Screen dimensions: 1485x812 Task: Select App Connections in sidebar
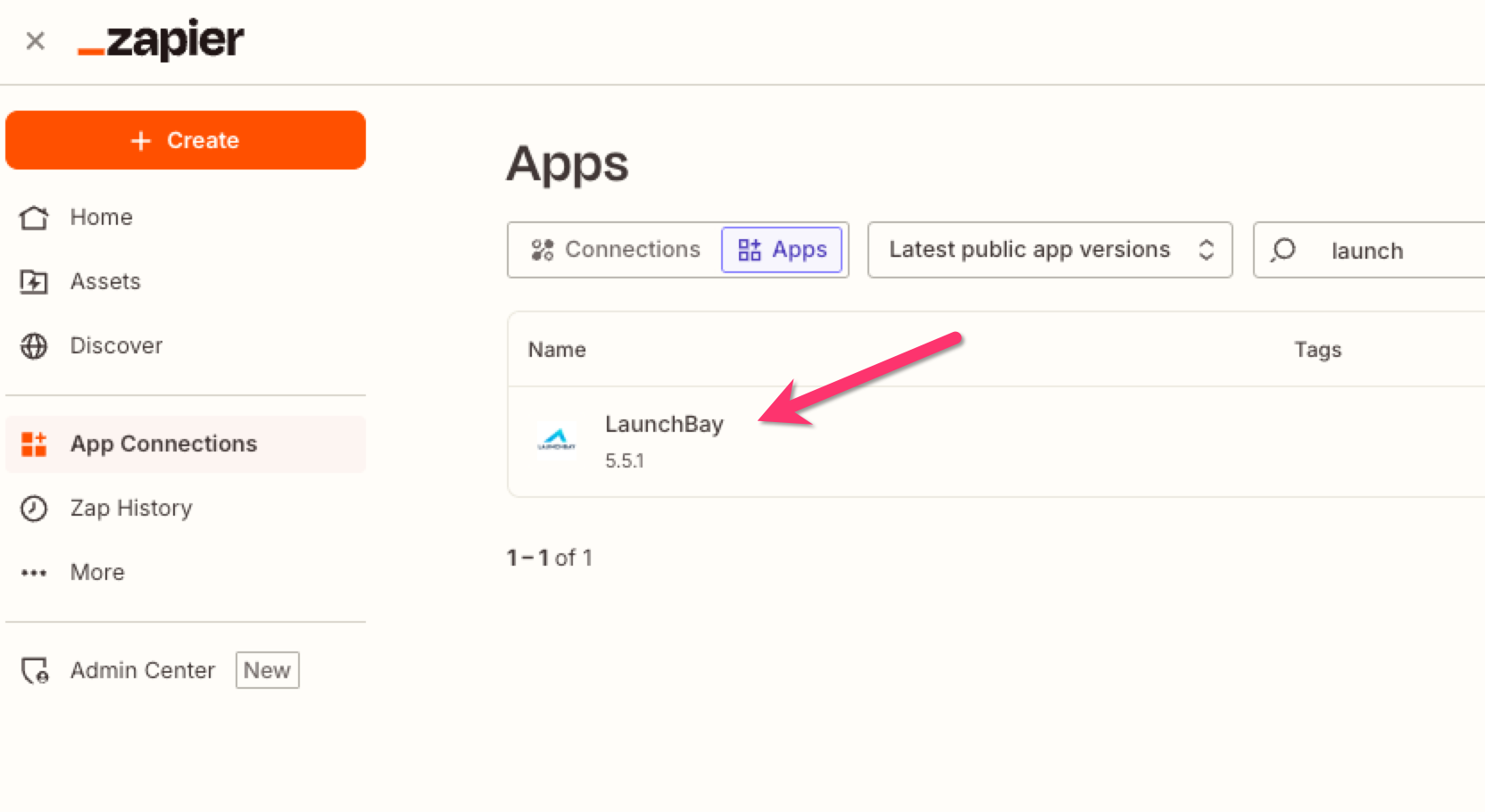pos(186,443)
